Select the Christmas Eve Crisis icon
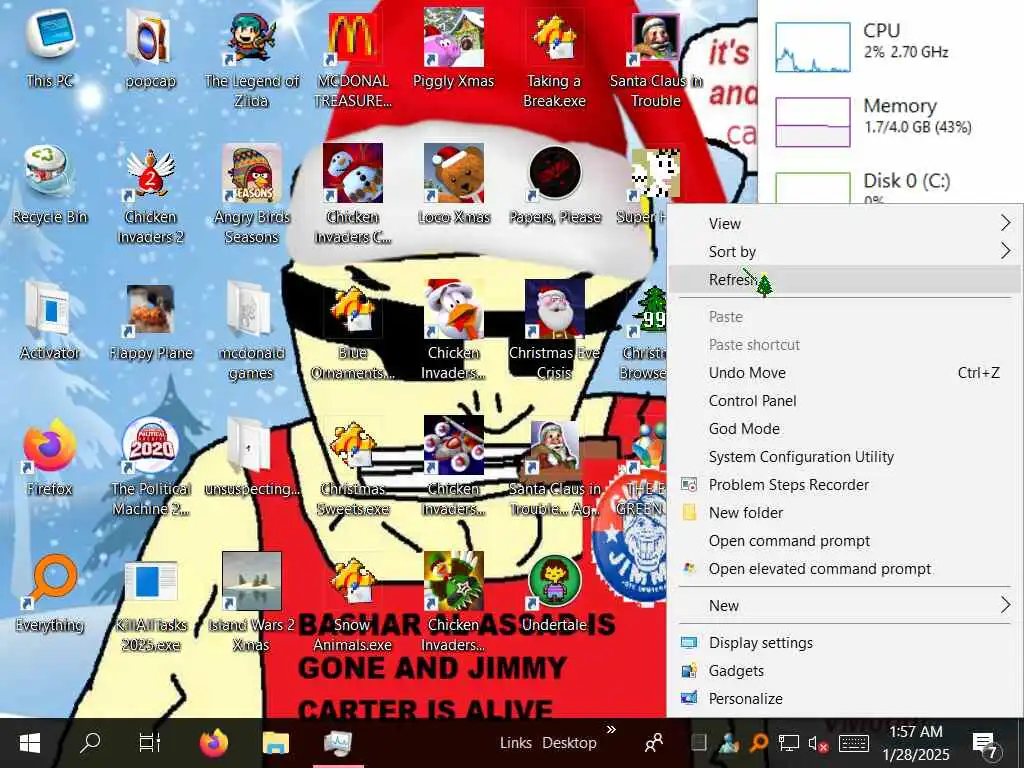 [x=554, y=331]
